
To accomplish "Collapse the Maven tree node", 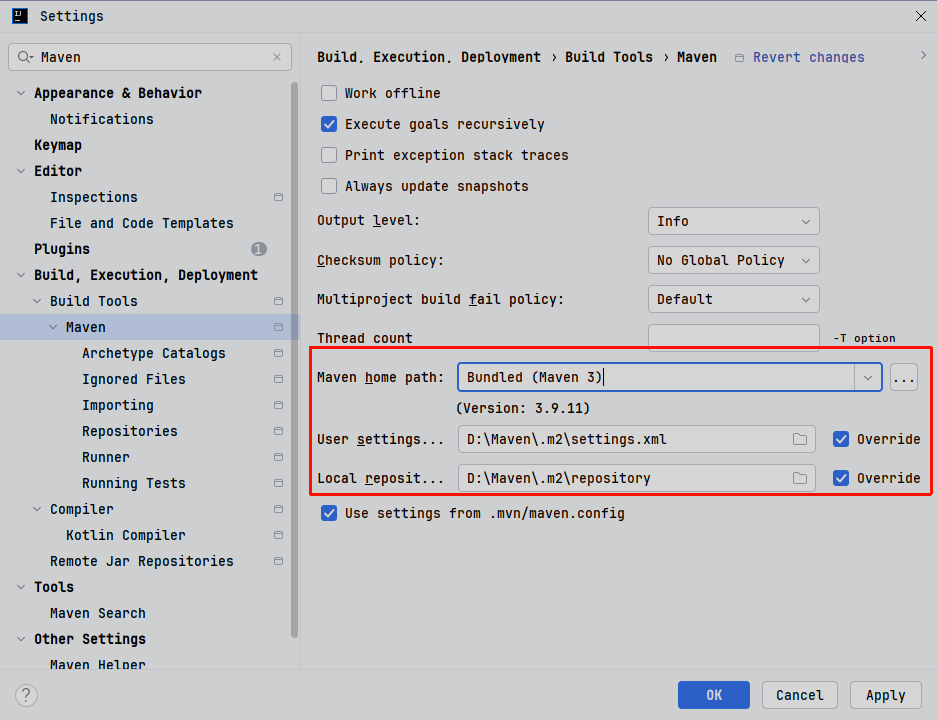I will 53,327.
